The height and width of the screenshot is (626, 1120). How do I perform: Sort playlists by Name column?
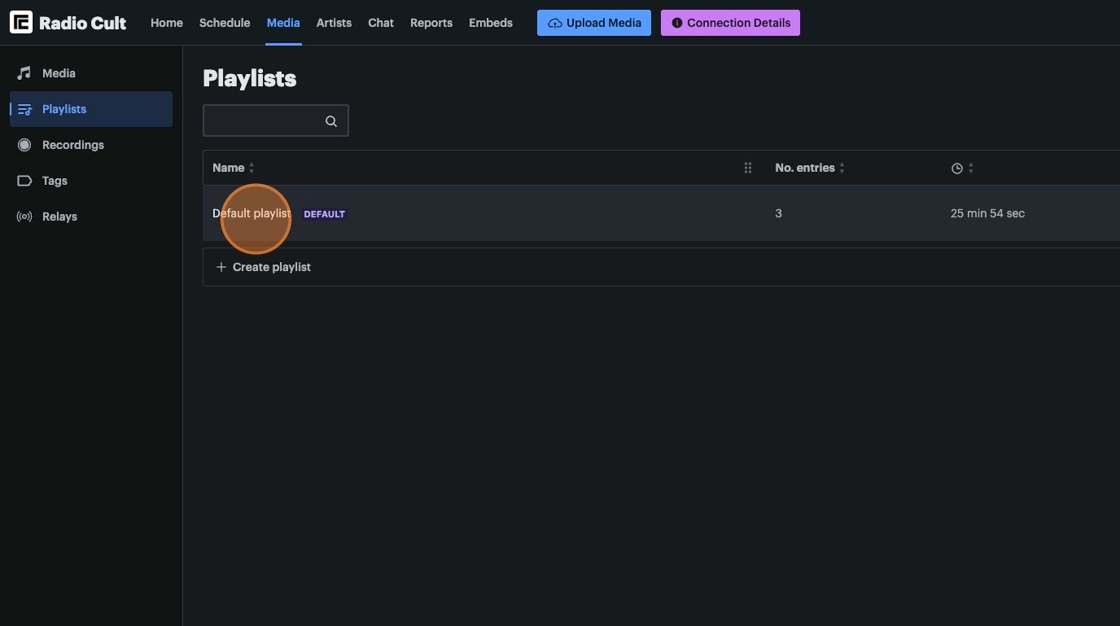tap(233, 168)
